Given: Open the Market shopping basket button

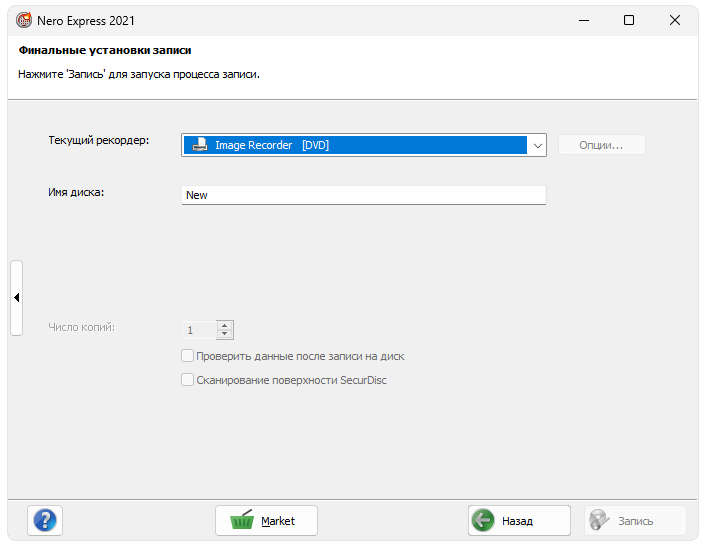Looking at the screenshot, I should [x=266, y=521].
